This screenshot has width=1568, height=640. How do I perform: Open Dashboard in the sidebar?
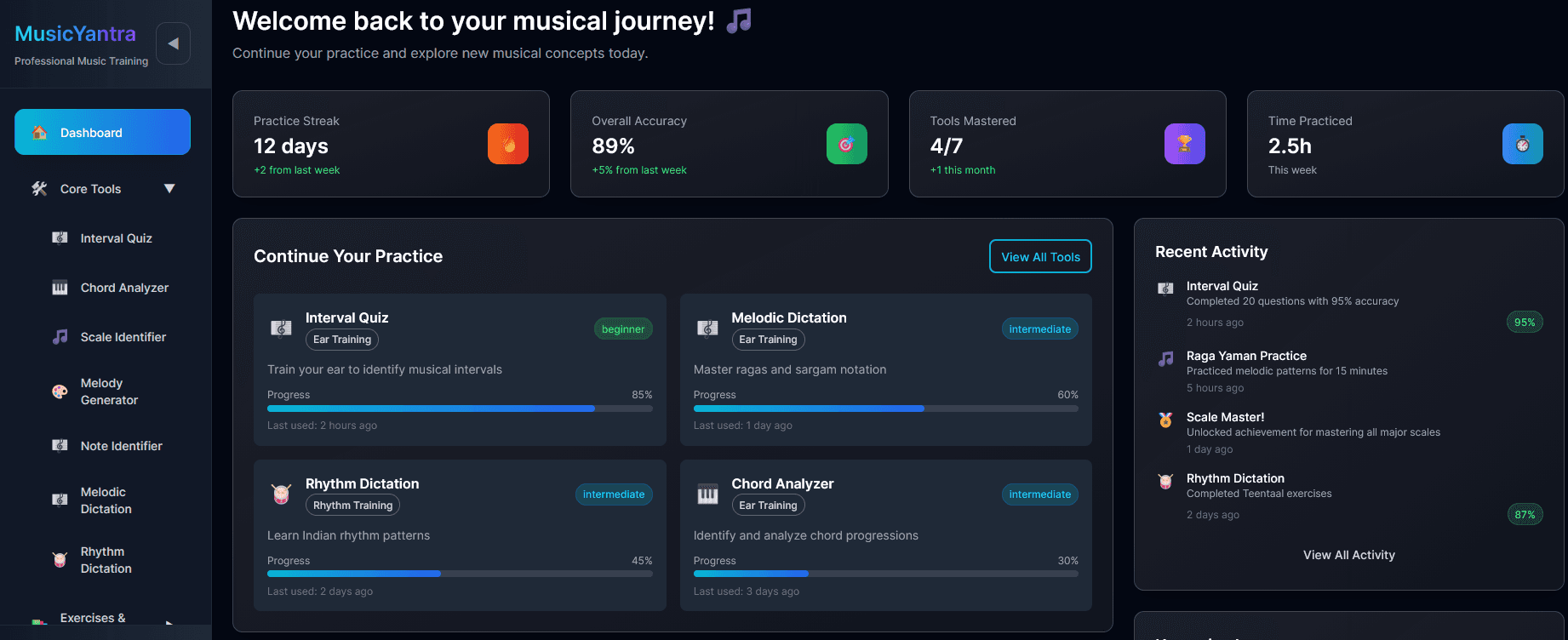tap(102, 132)
